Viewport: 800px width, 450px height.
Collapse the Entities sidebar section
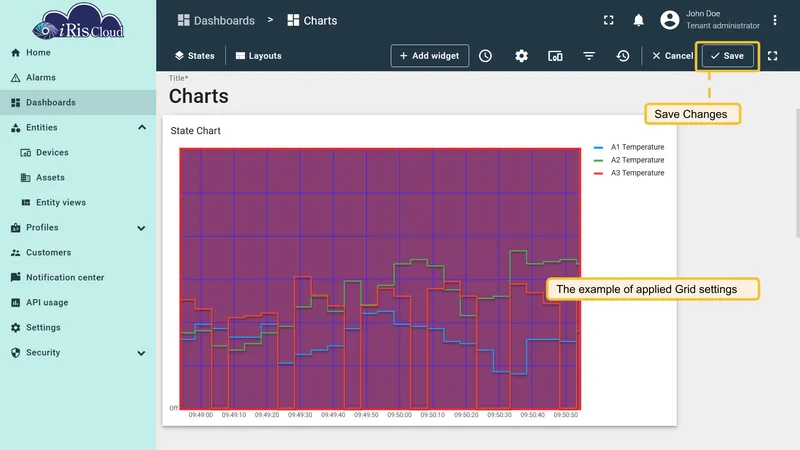pos(142,127)
